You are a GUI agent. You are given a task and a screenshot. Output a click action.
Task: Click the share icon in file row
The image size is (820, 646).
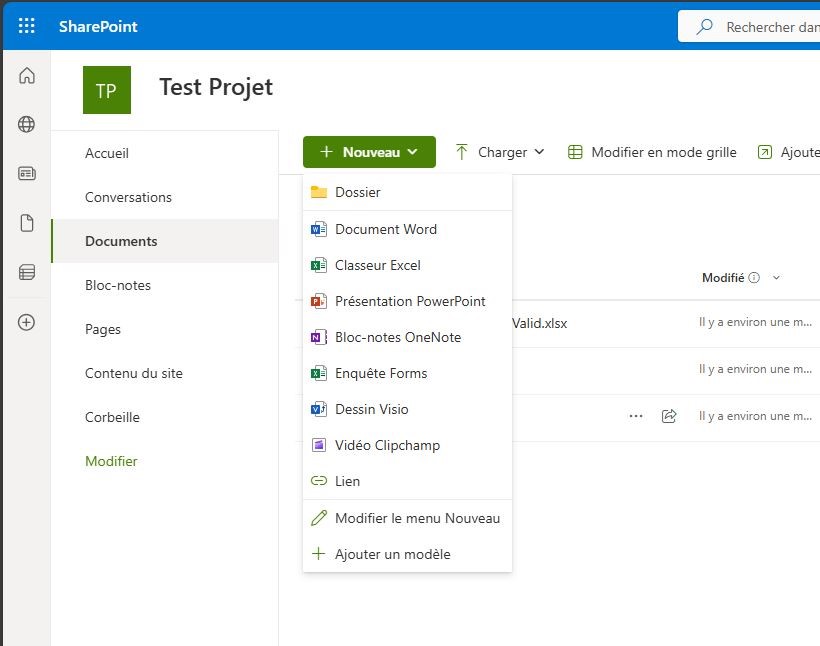click(669, 416)
